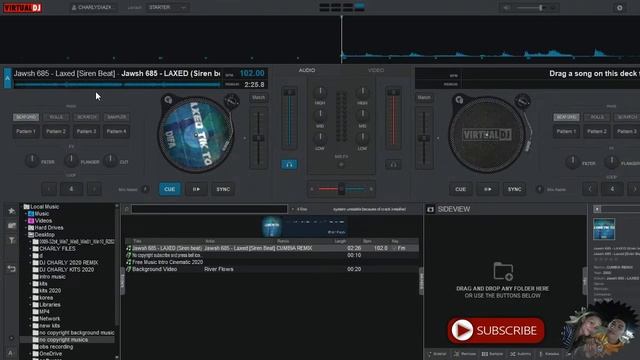
Task: Click the master volume speaker icon
Action: (x=507, y=8)
